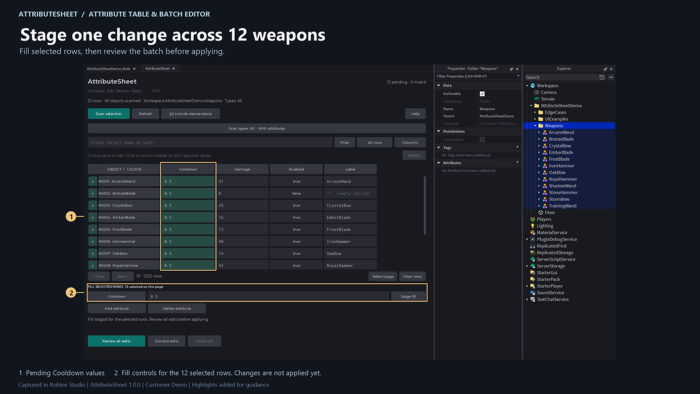Collapse the Permissions section in Properties
700x394 pixels.
click(438, 131)
